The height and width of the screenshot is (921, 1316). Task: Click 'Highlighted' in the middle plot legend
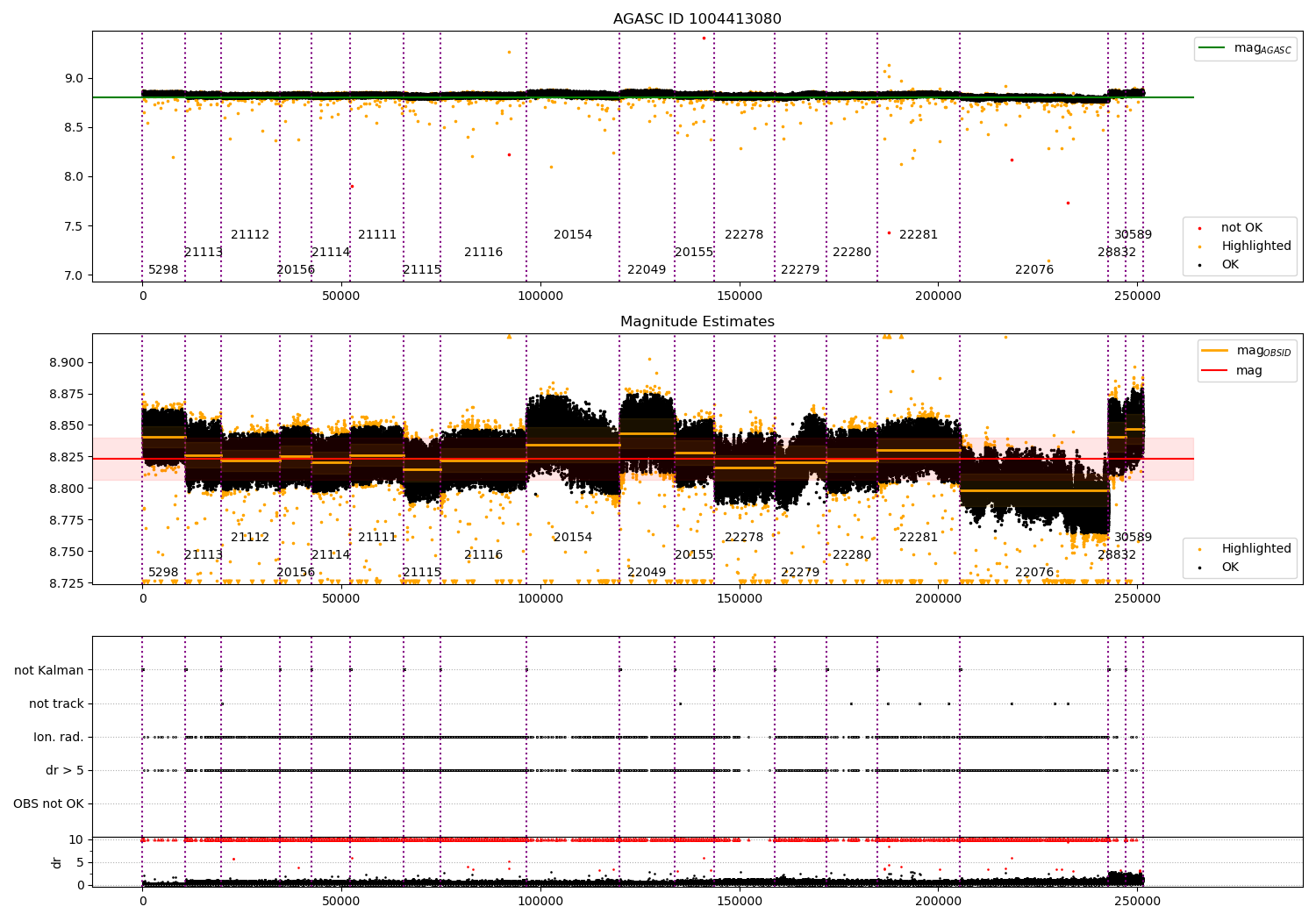click(x=1255, y=549)
